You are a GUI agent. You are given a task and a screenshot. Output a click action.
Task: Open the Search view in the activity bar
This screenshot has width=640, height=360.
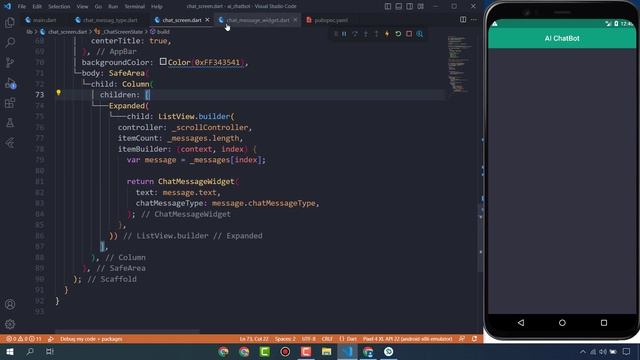coord(10,42)
